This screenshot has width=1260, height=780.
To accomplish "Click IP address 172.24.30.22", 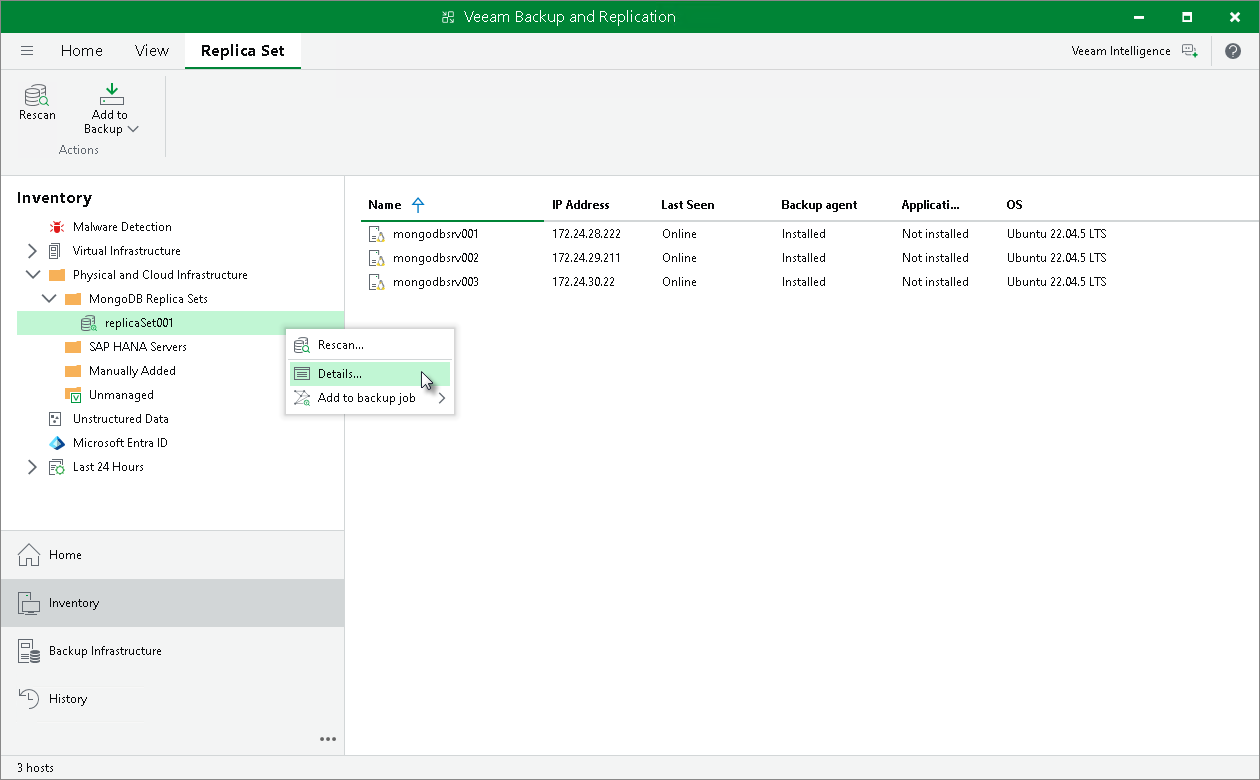I will [583, 282].
